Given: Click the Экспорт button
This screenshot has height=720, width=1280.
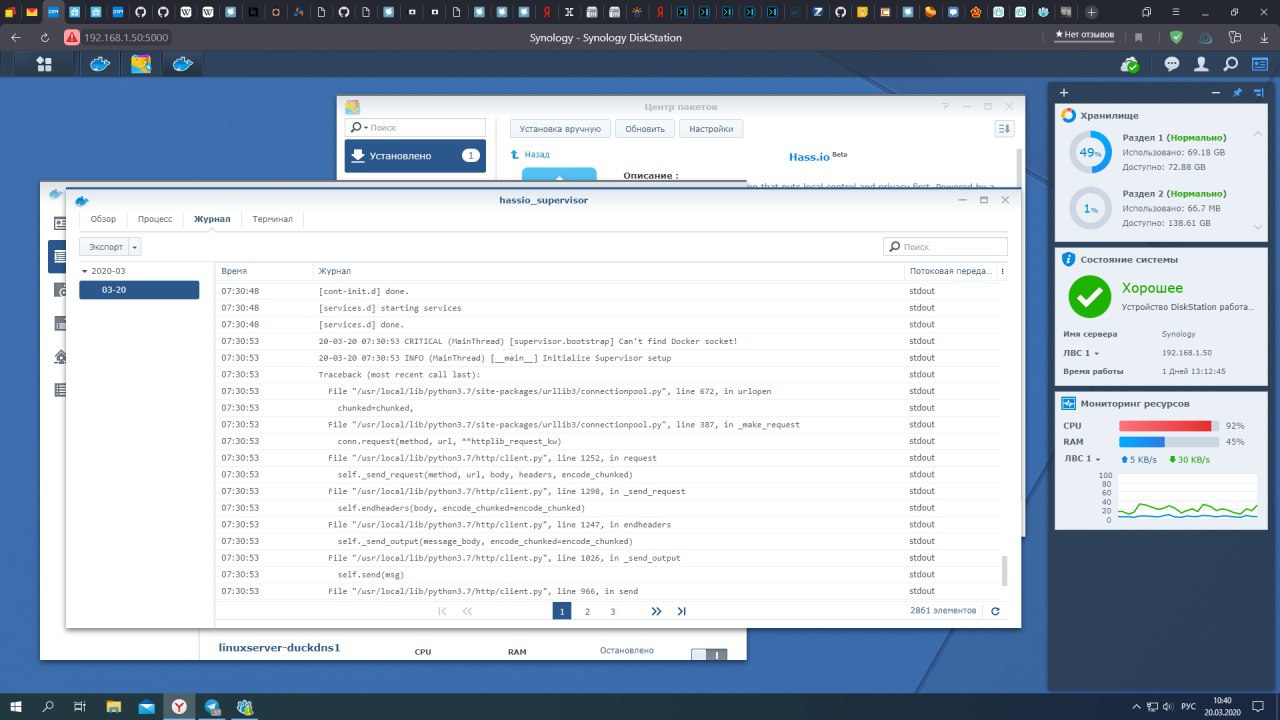Looking at the screenshot, I should tap(105, 246).
